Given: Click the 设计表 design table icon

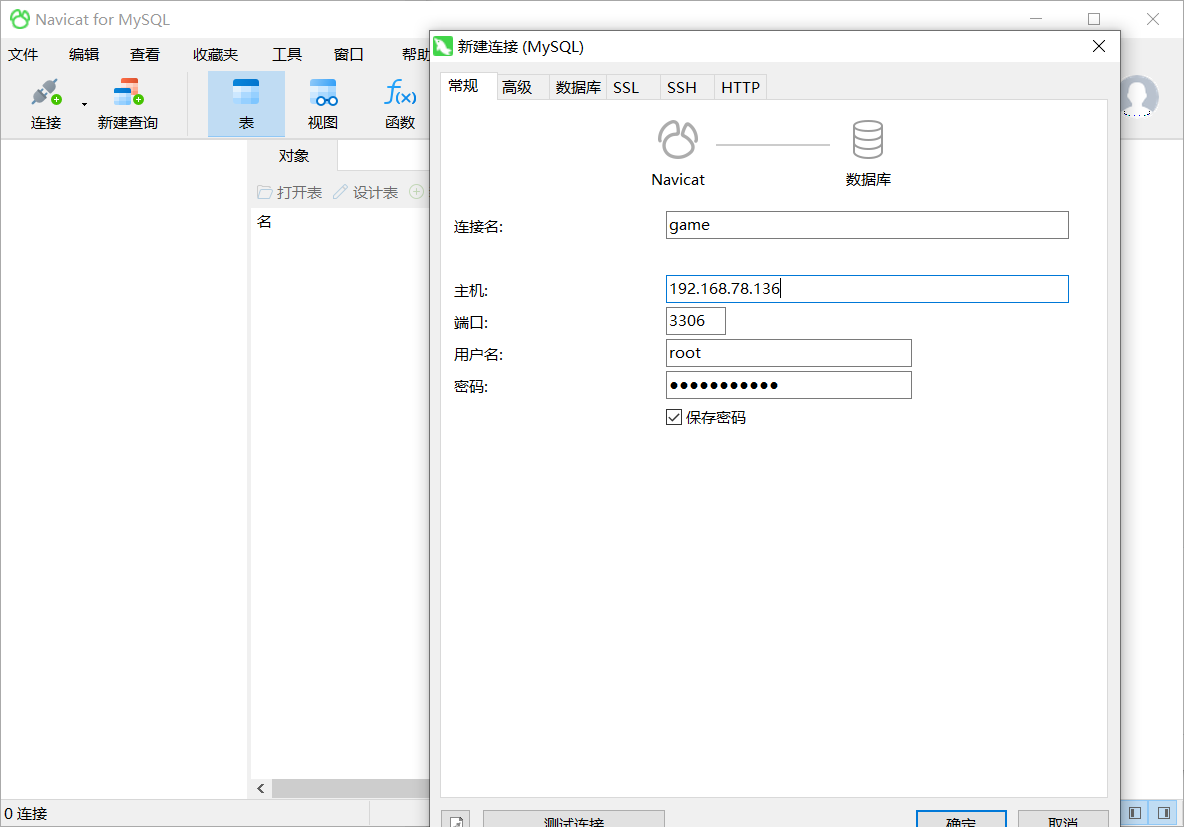Looking at the screenshot, I should coord(341,192).
